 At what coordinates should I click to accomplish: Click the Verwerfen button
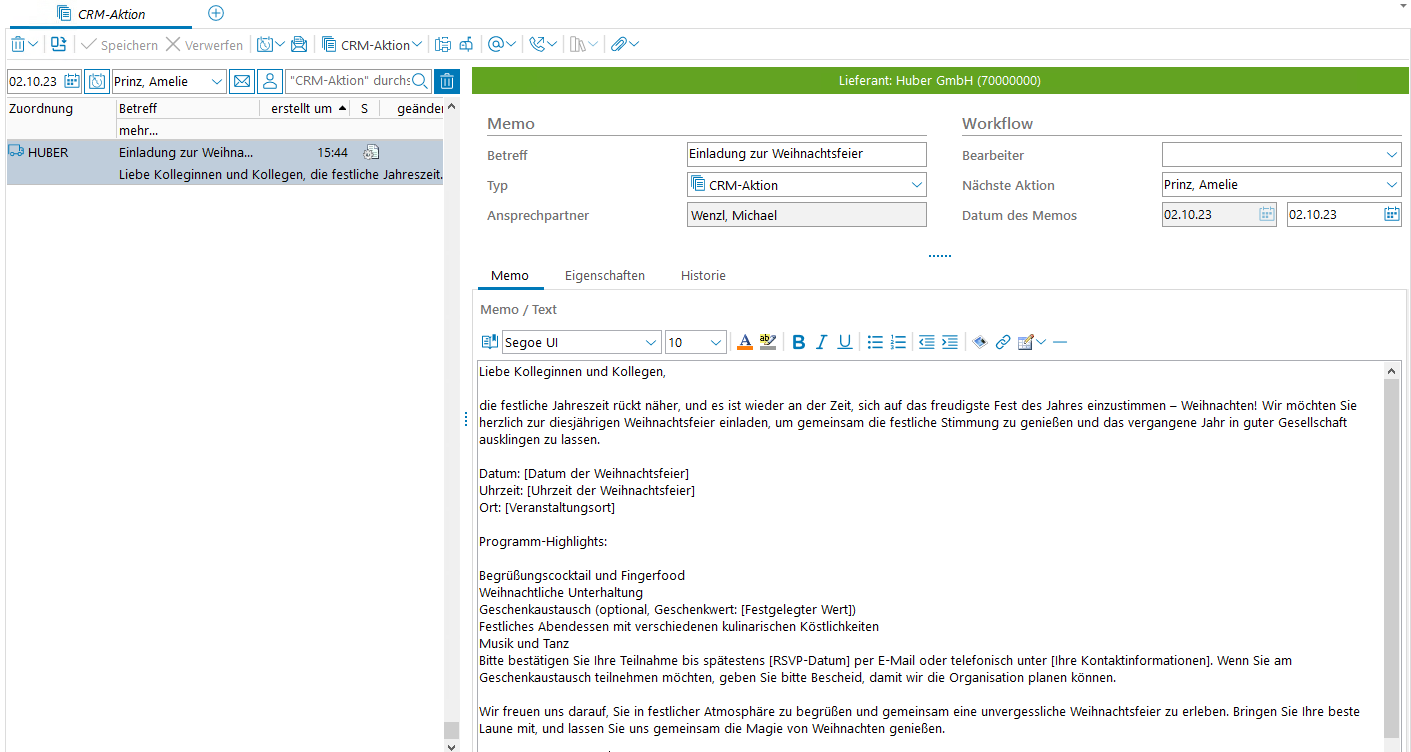point(204,45)
